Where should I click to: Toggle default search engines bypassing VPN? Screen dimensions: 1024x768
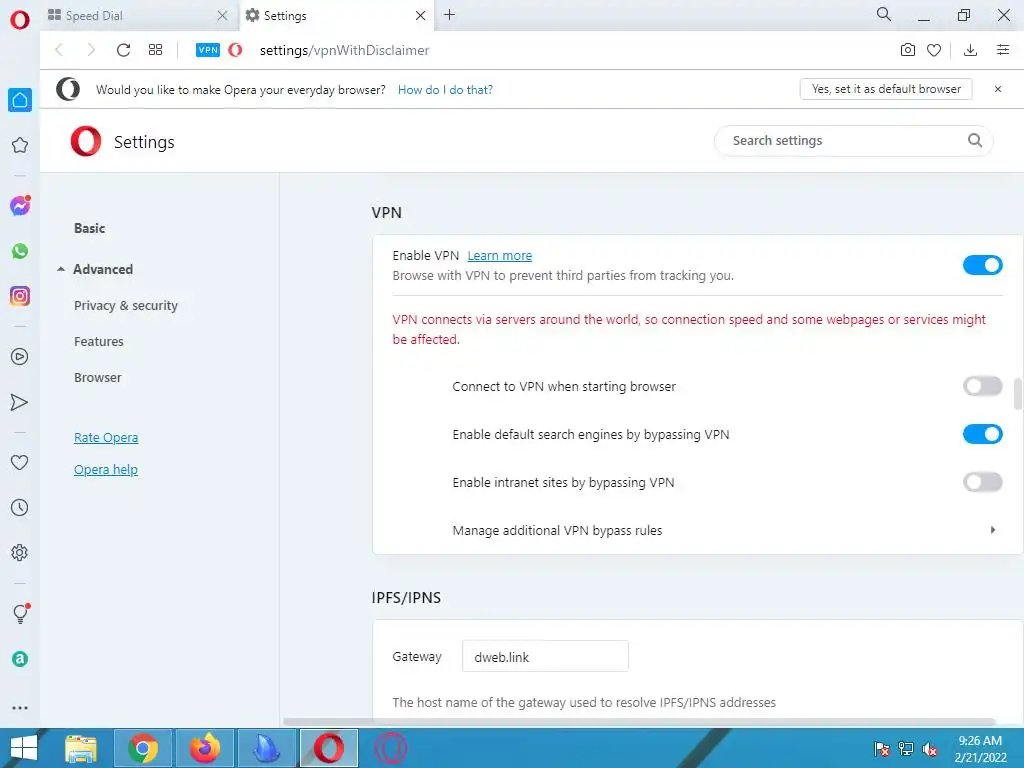[x=982, y=434]
